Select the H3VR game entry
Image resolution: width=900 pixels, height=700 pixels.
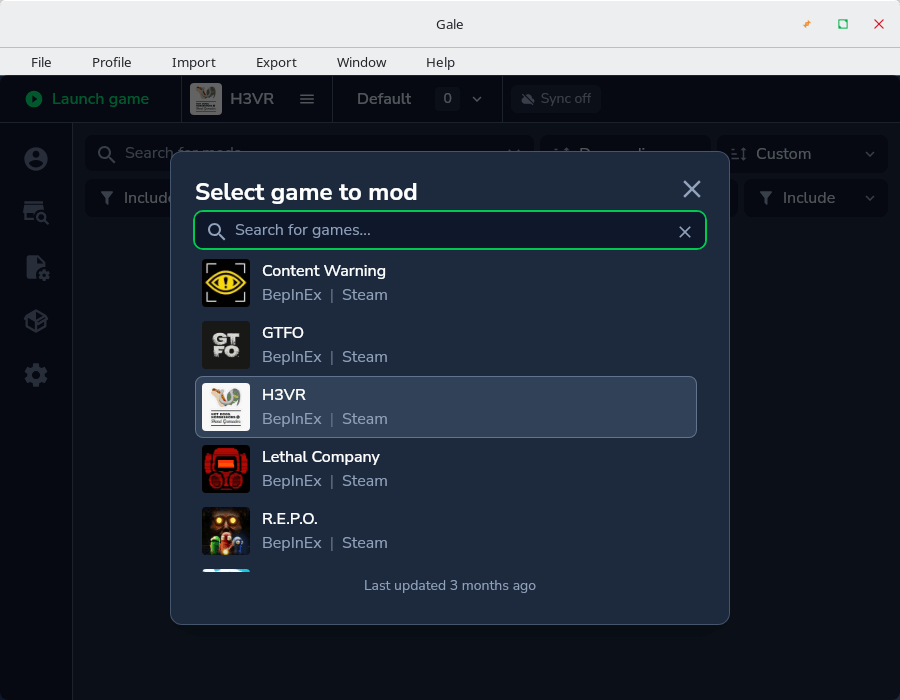[445, 407]
